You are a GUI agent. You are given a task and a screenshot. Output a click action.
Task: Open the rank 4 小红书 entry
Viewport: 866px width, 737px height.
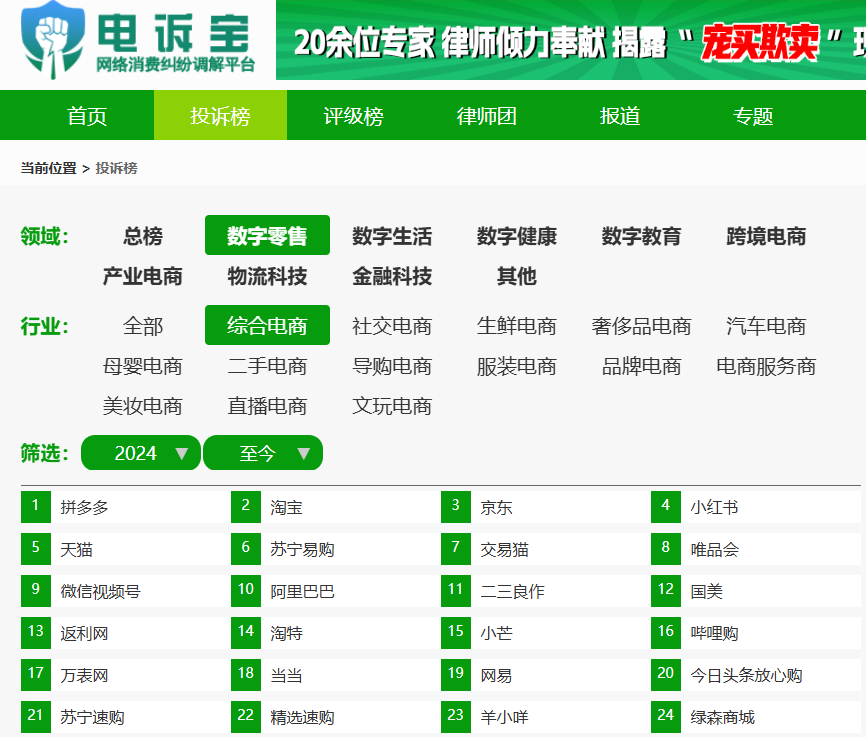pos(756,507)
